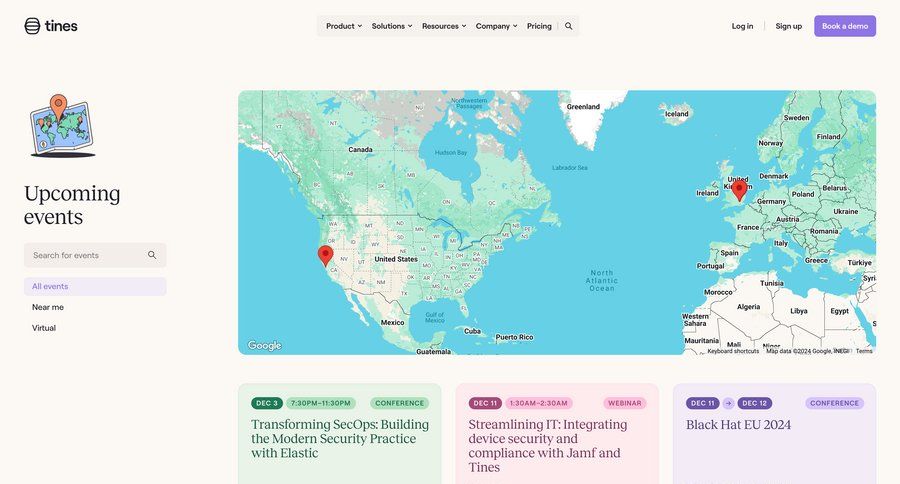Open the Black Hat EU 2024 event
Image resolution: width=900 pixels, height=484 pixels.
click(738, 425)
